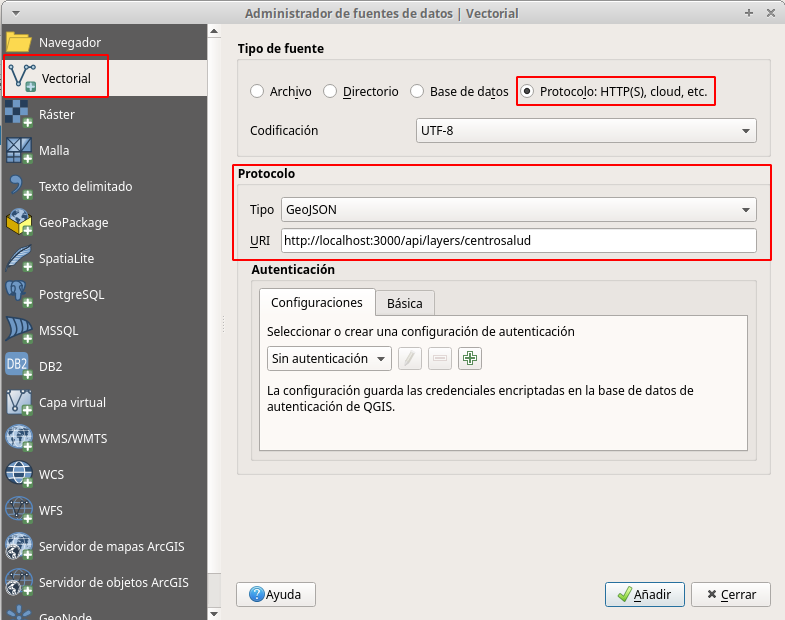785x620 pixels.
Task: Select the Servidor de mapas ArcGIS icon
Action: point(19,546)
